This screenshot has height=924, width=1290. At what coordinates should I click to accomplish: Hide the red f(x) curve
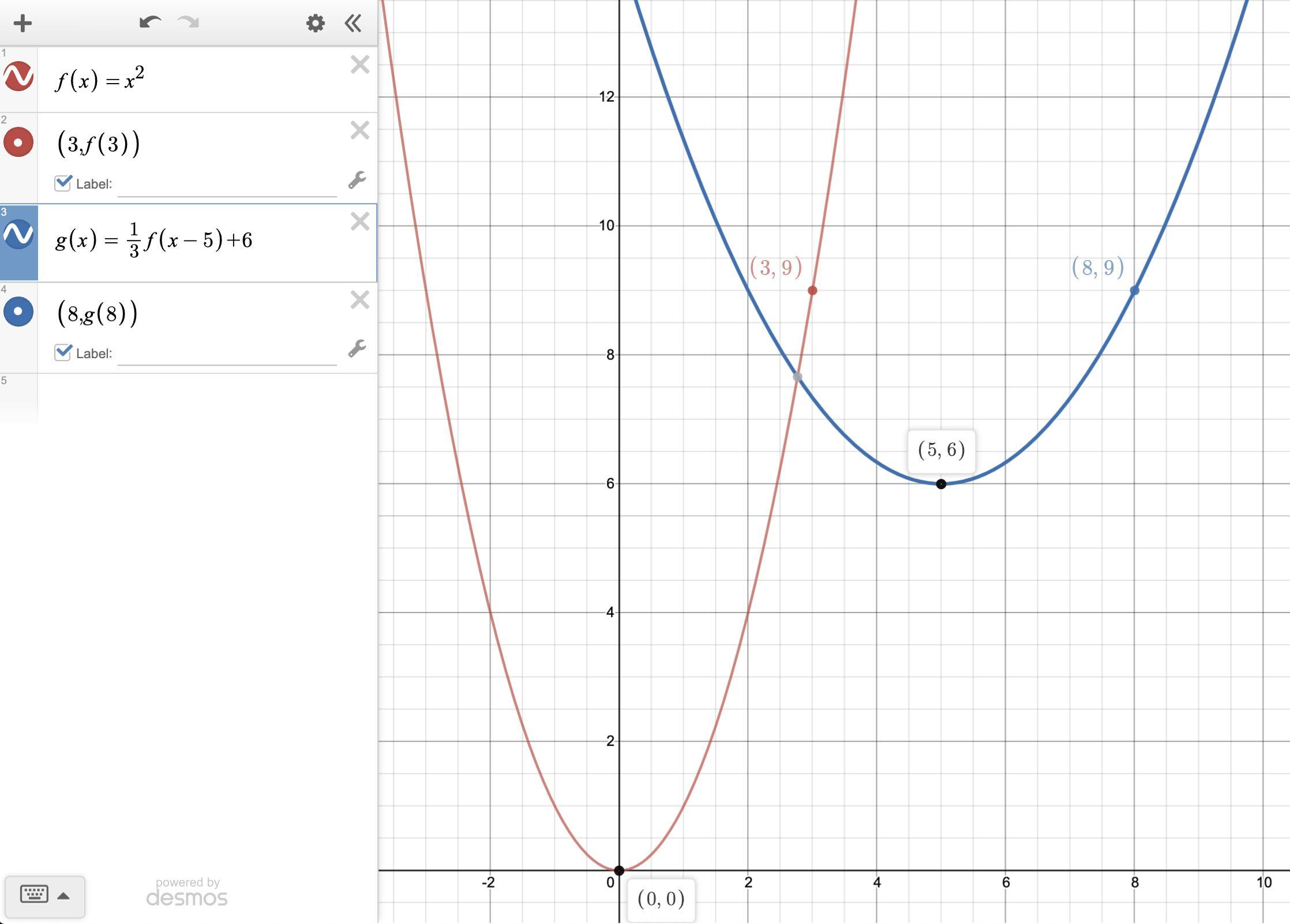click(x=18, y=77)
